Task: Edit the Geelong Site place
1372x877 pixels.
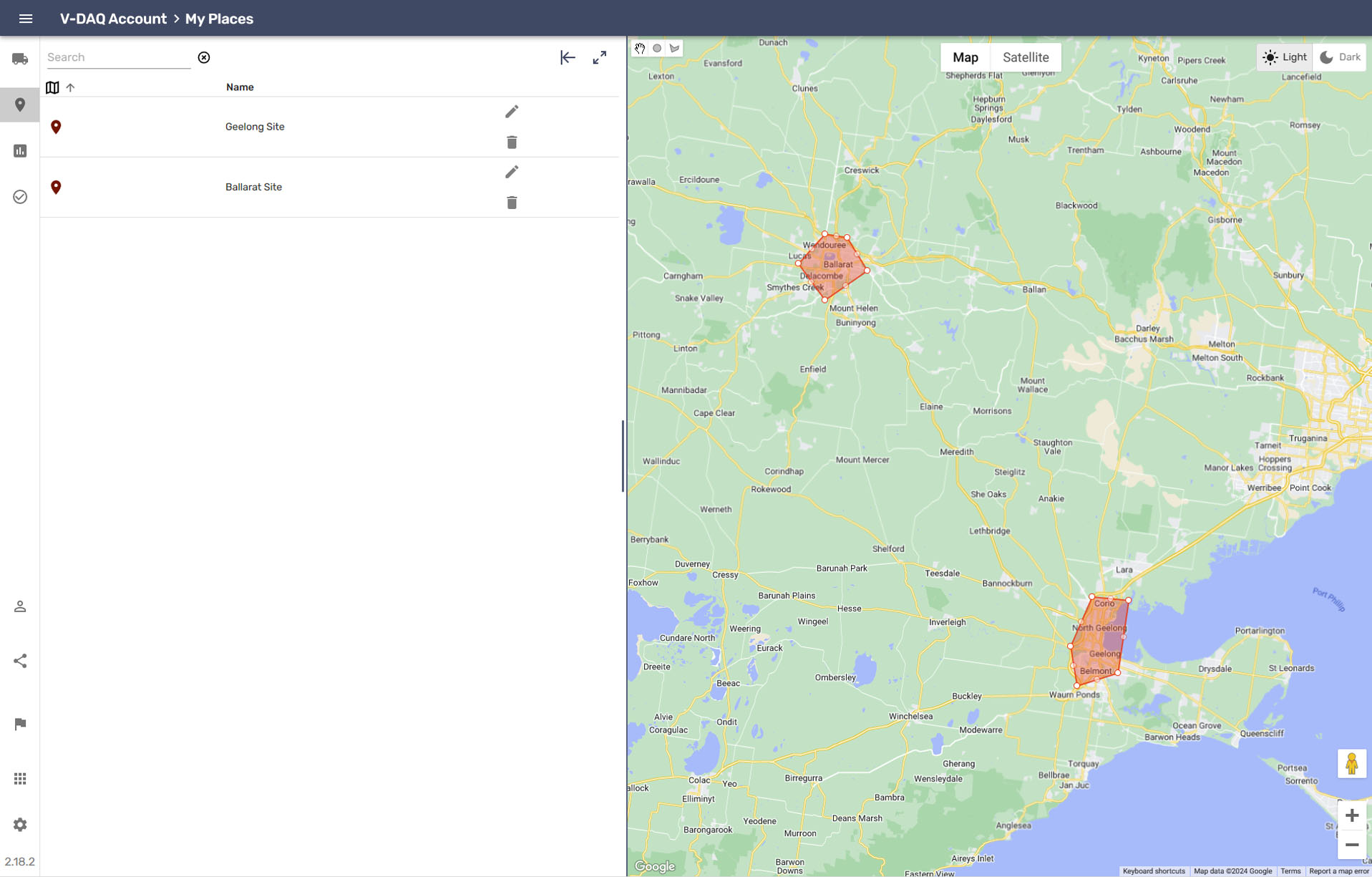Action: [x=512, y=112]
